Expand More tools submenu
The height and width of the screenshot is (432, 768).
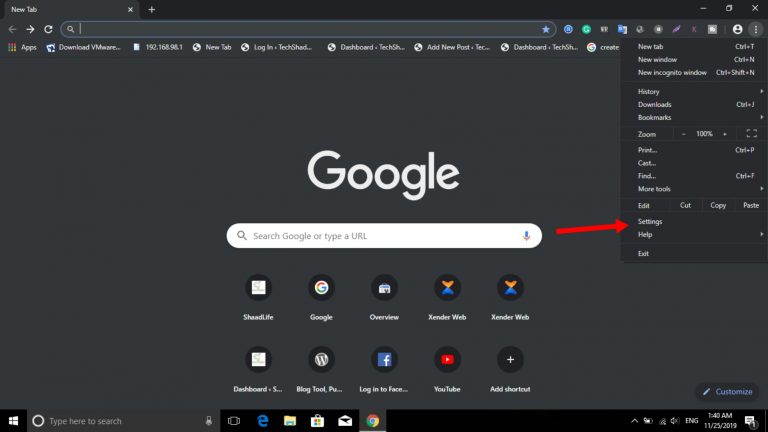point(695,189)
